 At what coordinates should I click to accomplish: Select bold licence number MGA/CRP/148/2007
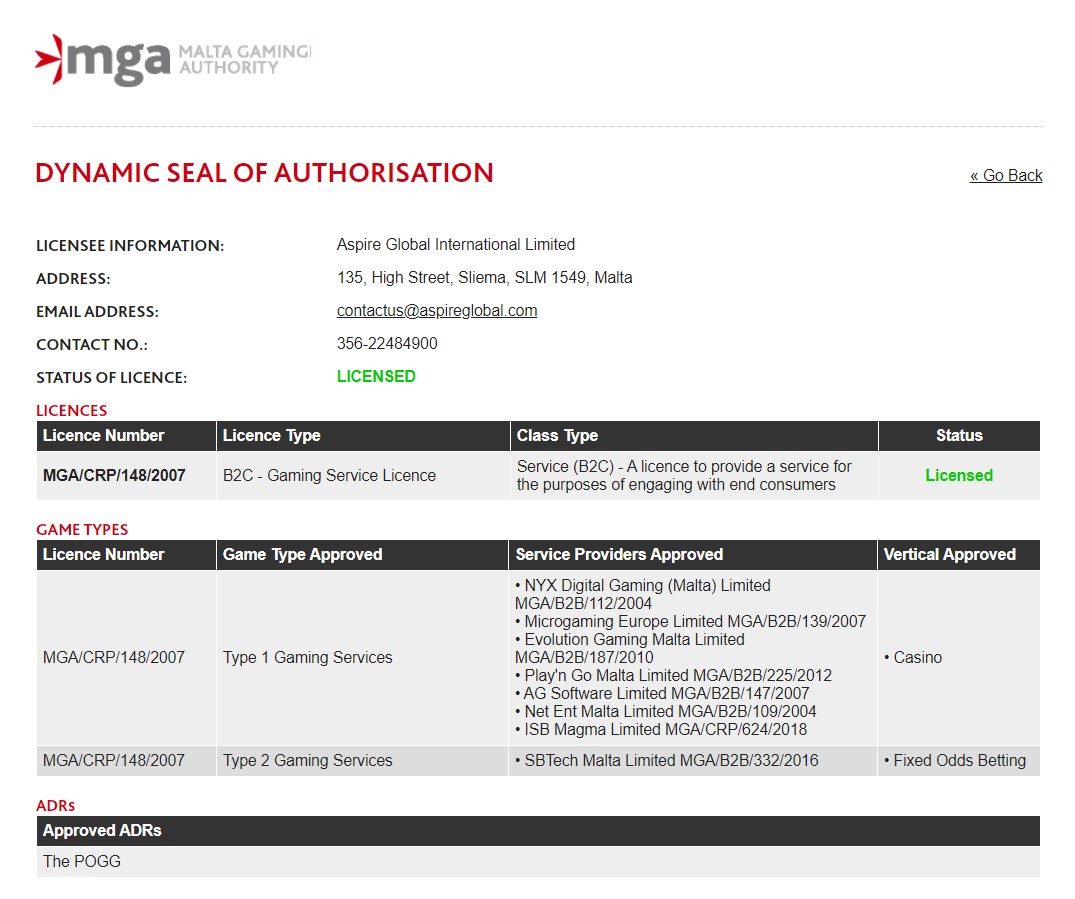pyautogui.click(x=114, y=476)
